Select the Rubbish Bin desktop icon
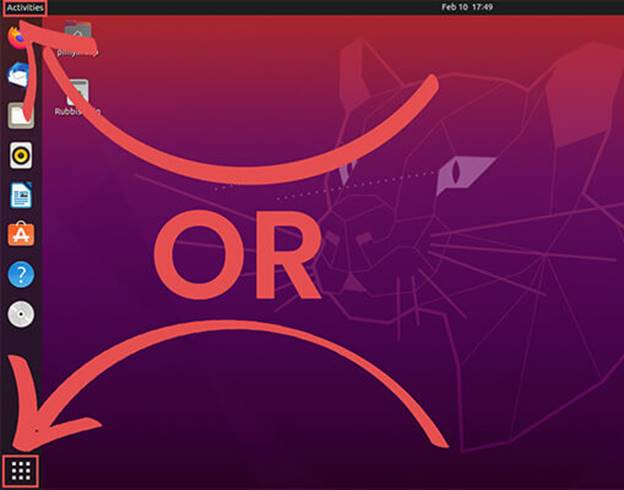 pyautogui.click(x=78, y=98)
